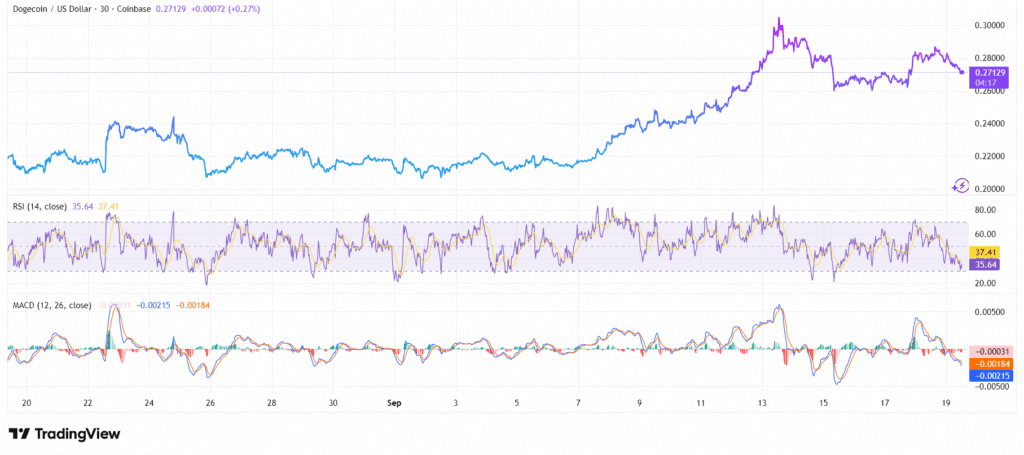Click the TradingView logo
This screenshot has height=455, width=1024.
[64, 433]
